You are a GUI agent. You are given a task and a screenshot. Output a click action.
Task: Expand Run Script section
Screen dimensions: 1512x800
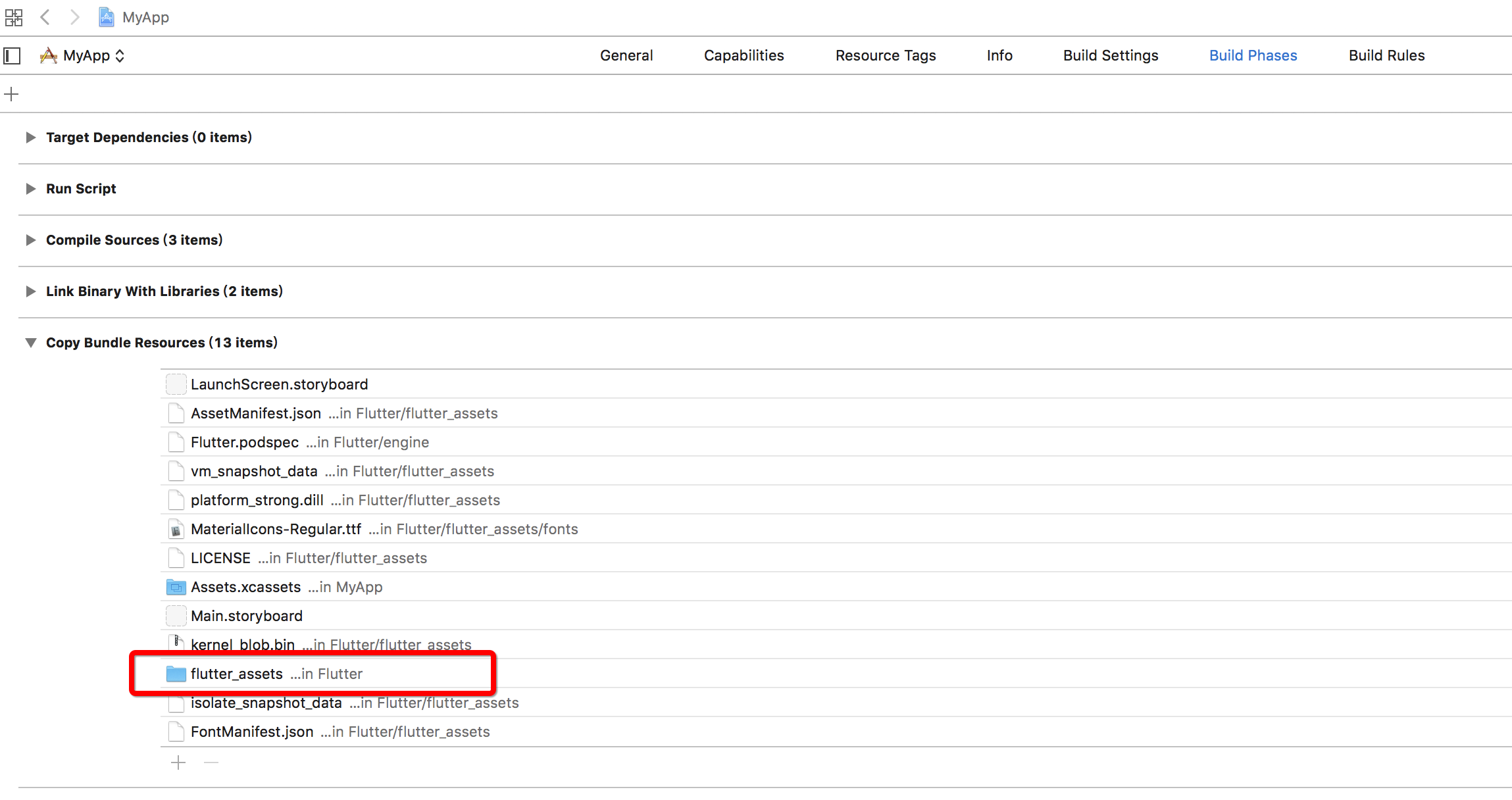tap(31, 188)
